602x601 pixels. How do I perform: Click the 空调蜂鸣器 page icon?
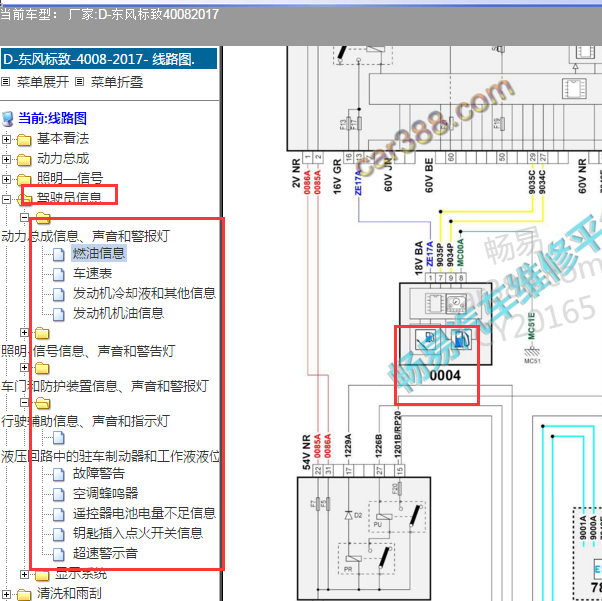point(58,494)
